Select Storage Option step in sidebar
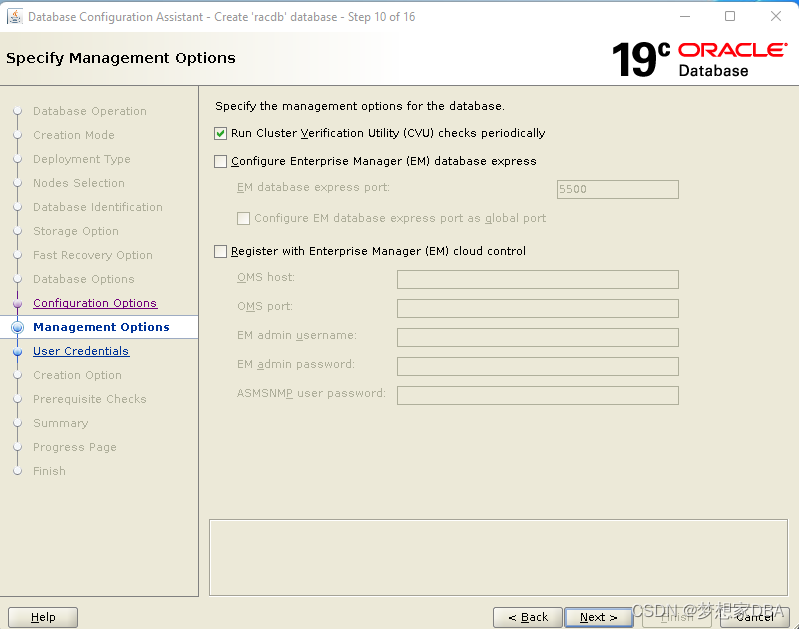Viewport: 799px width, 629px height. click(x=75, y=230)
